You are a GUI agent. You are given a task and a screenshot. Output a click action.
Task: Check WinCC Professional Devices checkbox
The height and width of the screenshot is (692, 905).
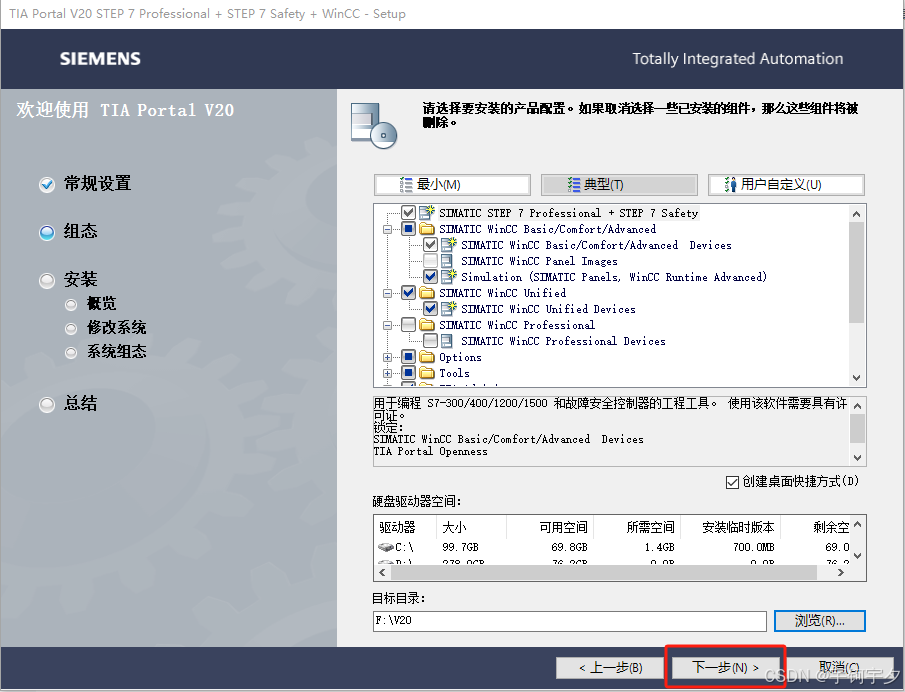tap(430, 341)
